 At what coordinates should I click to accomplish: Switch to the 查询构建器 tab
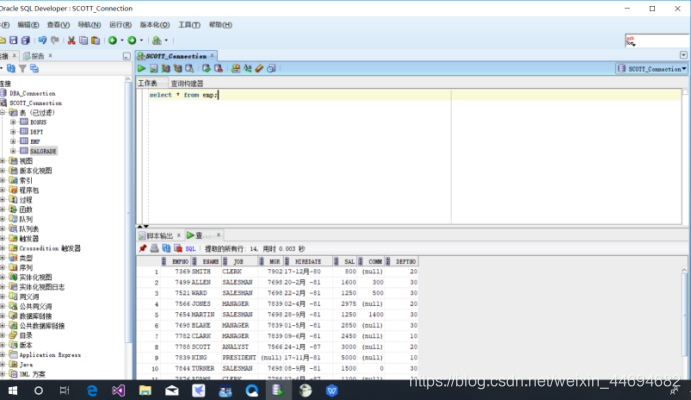tap(187, 83)
